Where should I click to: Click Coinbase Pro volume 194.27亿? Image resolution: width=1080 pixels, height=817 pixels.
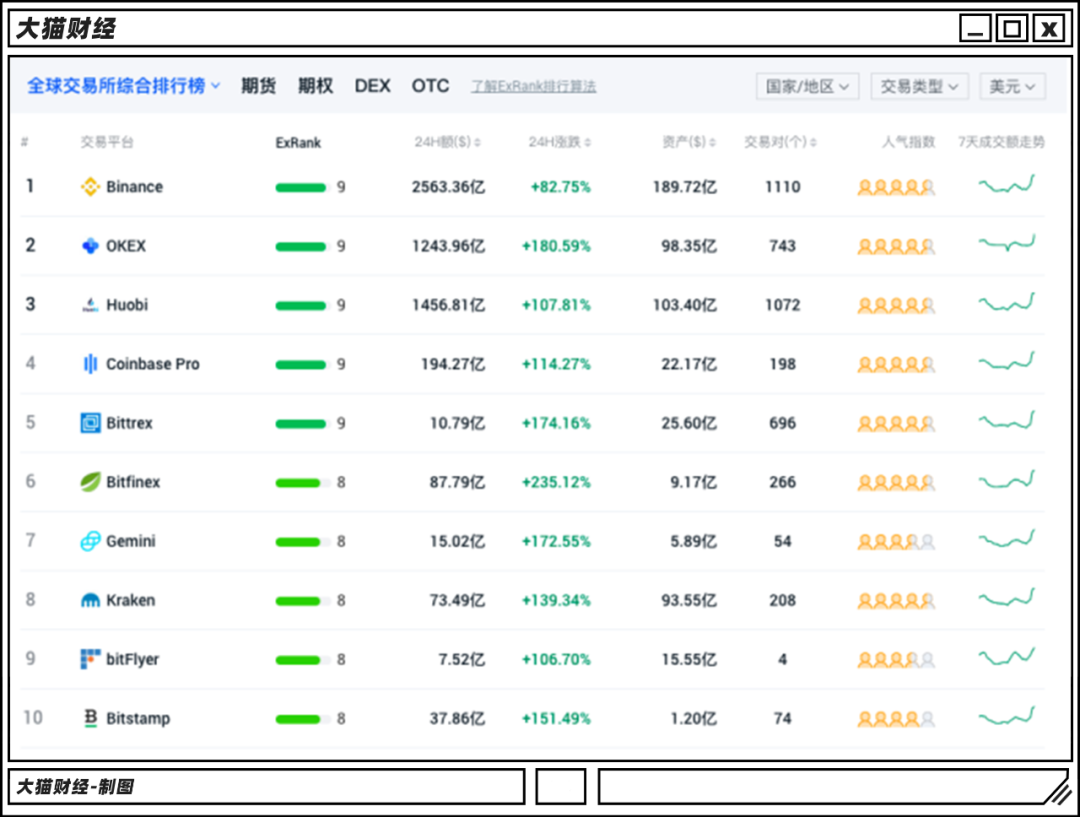point(453,364)
